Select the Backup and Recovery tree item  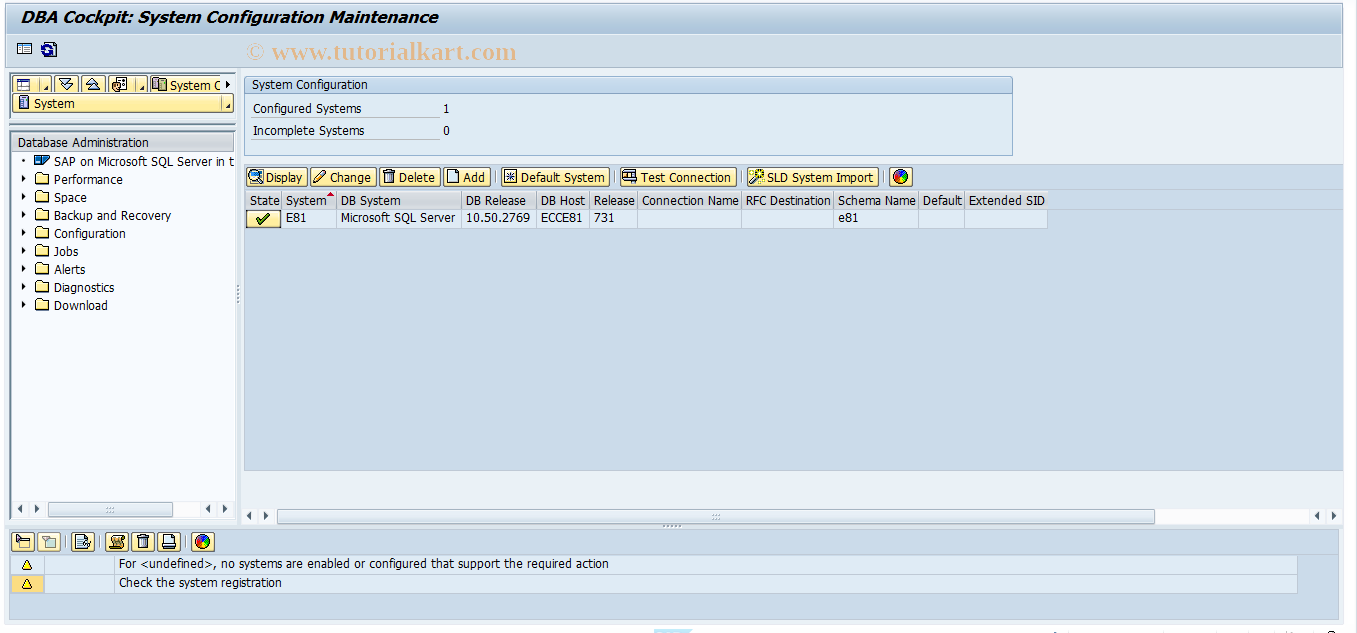(112, 215)
